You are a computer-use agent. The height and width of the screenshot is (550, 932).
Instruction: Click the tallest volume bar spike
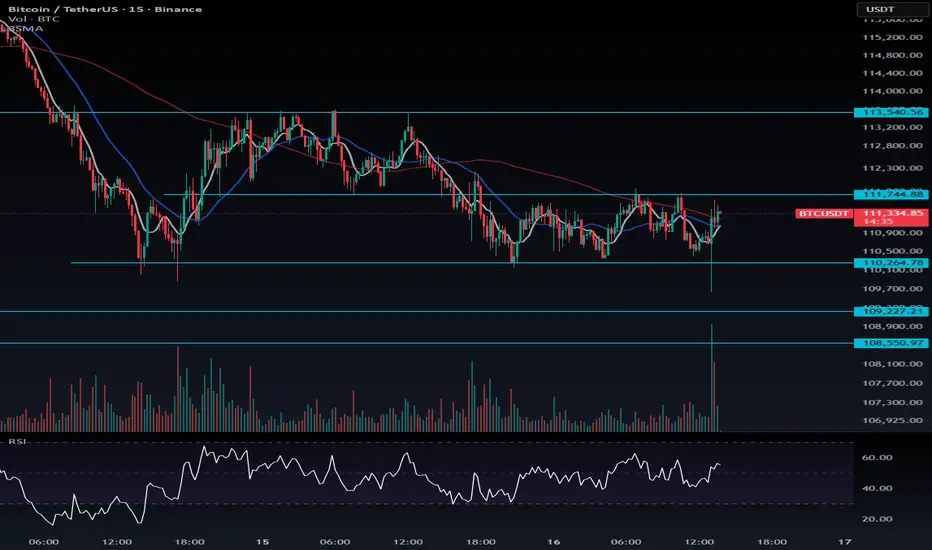click(x=713, y=380)
